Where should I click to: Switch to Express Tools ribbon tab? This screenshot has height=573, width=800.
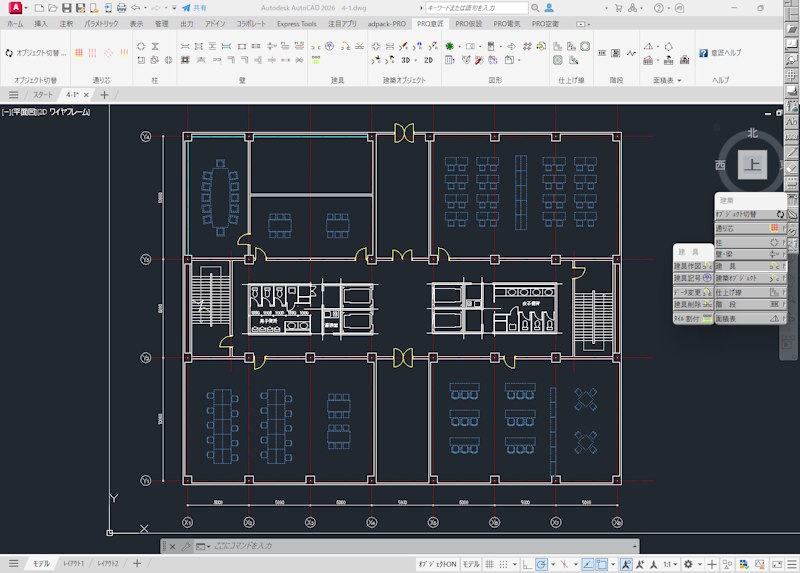pos(296,24)
